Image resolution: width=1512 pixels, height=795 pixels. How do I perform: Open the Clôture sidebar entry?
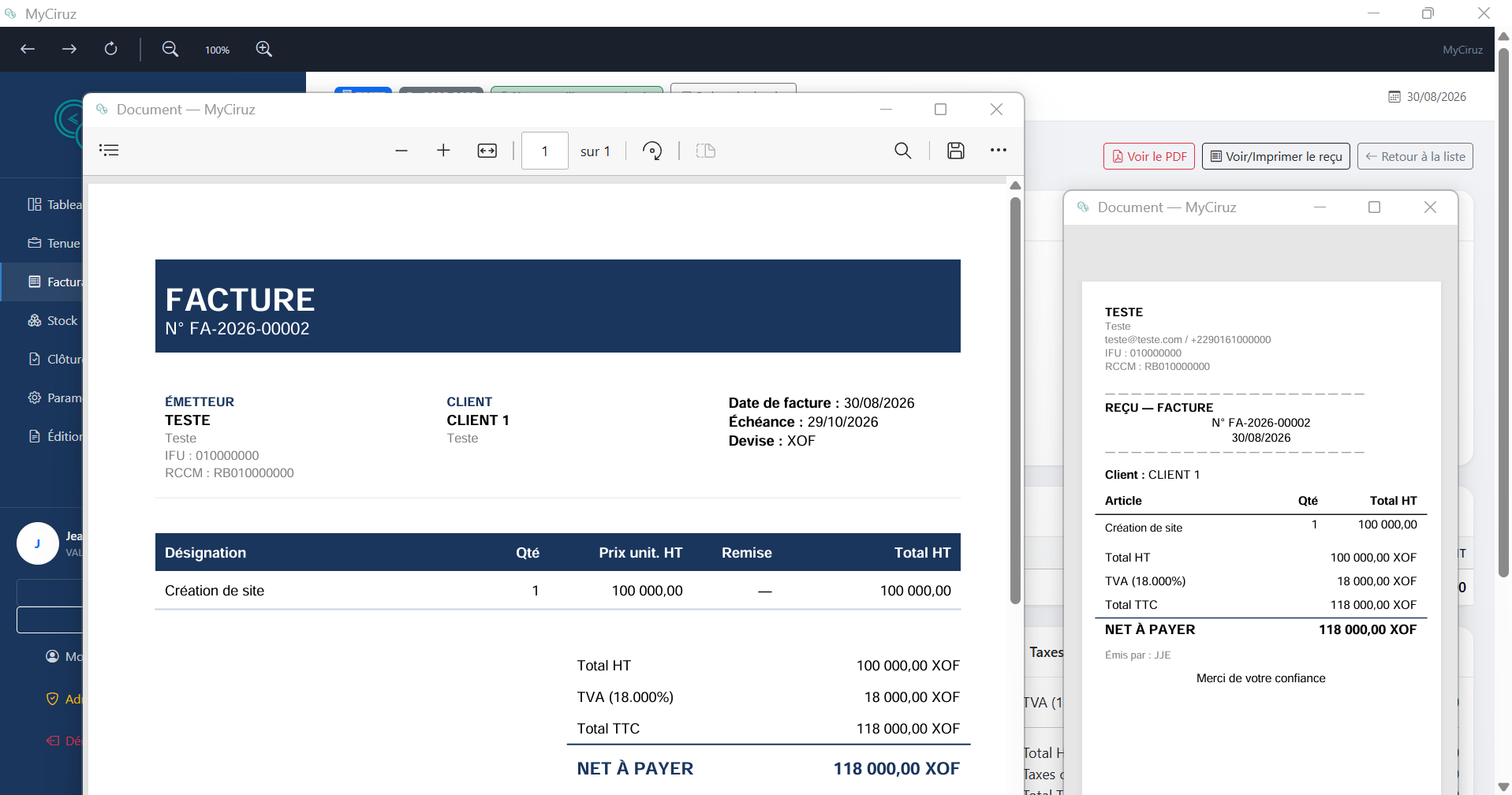tap(54, 359)
